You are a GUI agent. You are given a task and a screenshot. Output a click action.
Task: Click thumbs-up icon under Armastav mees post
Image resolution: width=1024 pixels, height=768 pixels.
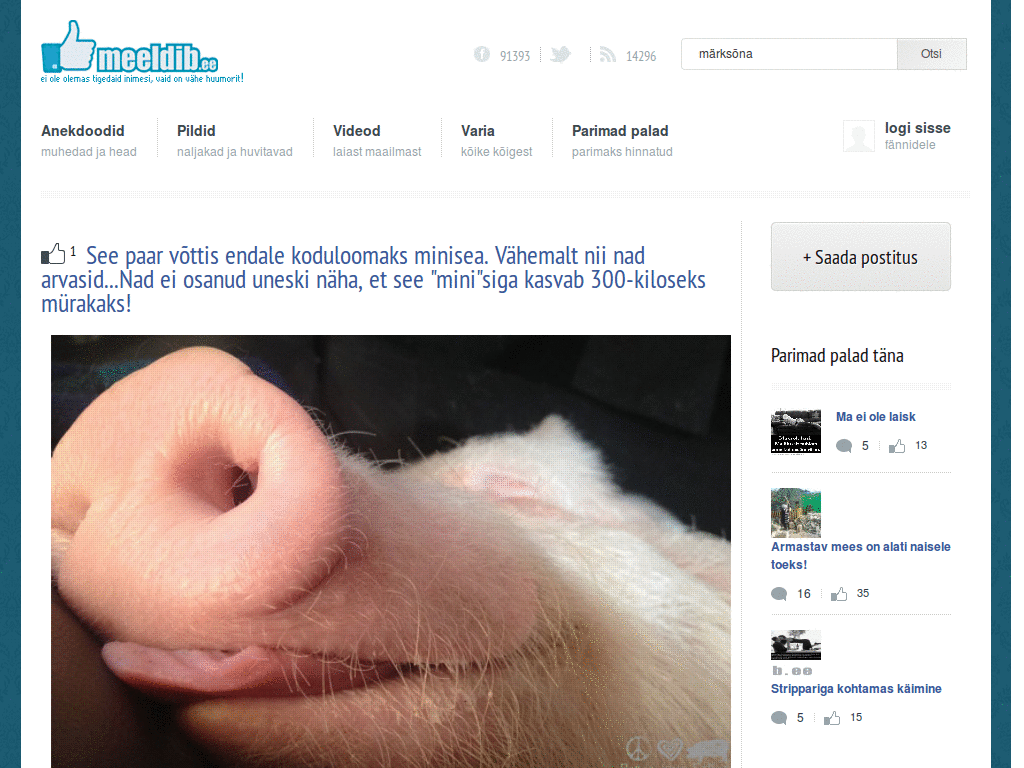839,594
